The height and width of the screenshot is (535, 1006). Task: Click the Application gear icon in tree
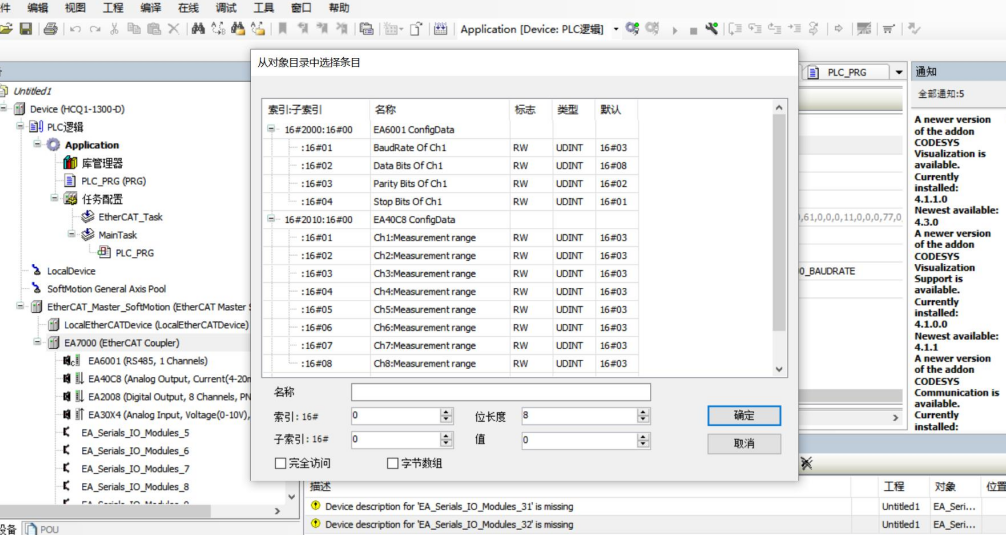pos(53,145)
